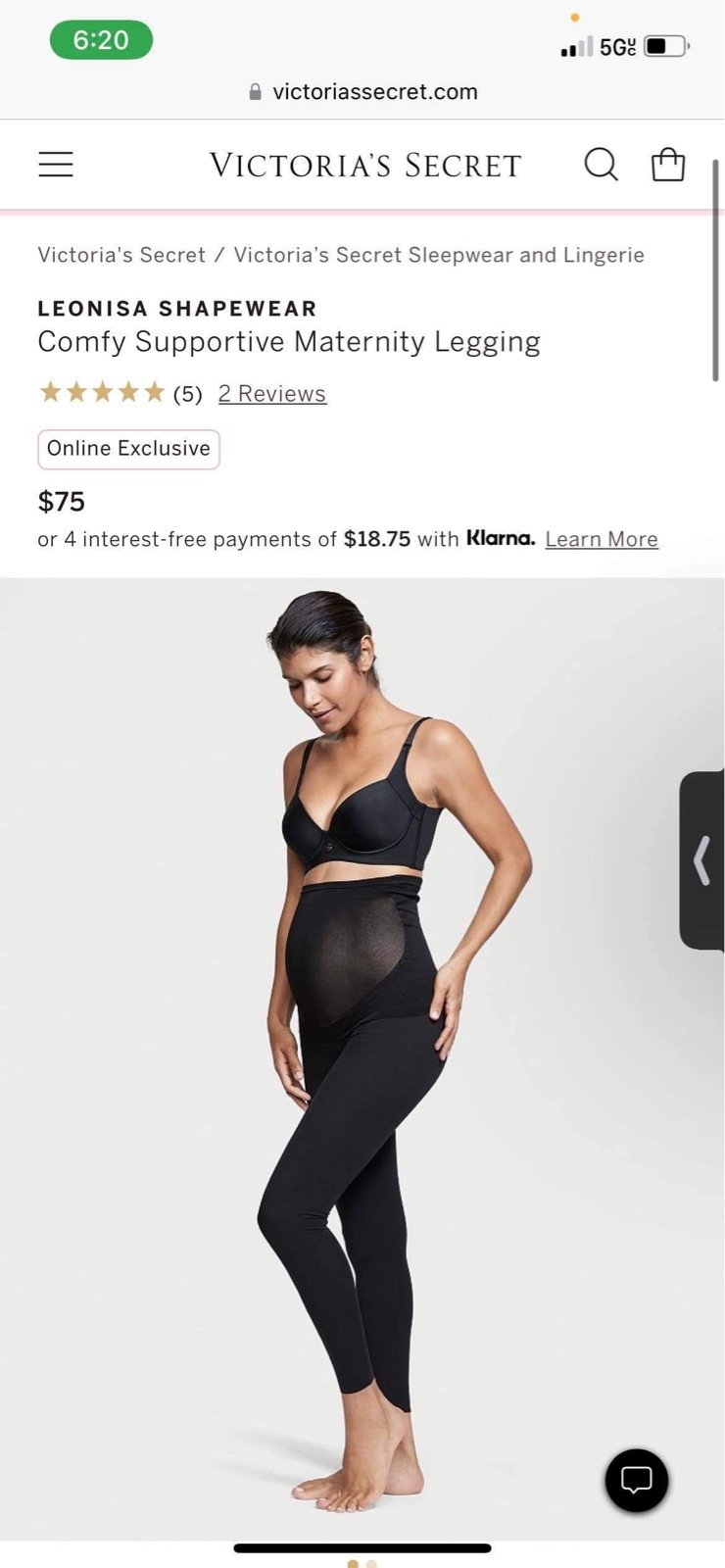The image size is (725, 1568).
Task: Expand the side panel arrow tab
Action: coord(701,860)
